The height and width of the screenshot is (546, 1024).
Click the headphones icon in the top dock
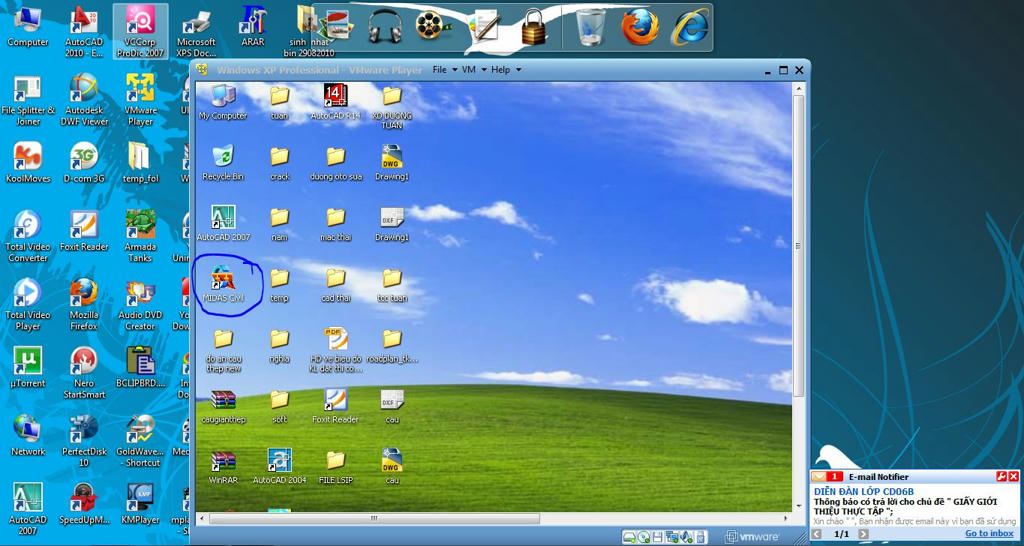(x=385, y=26)
